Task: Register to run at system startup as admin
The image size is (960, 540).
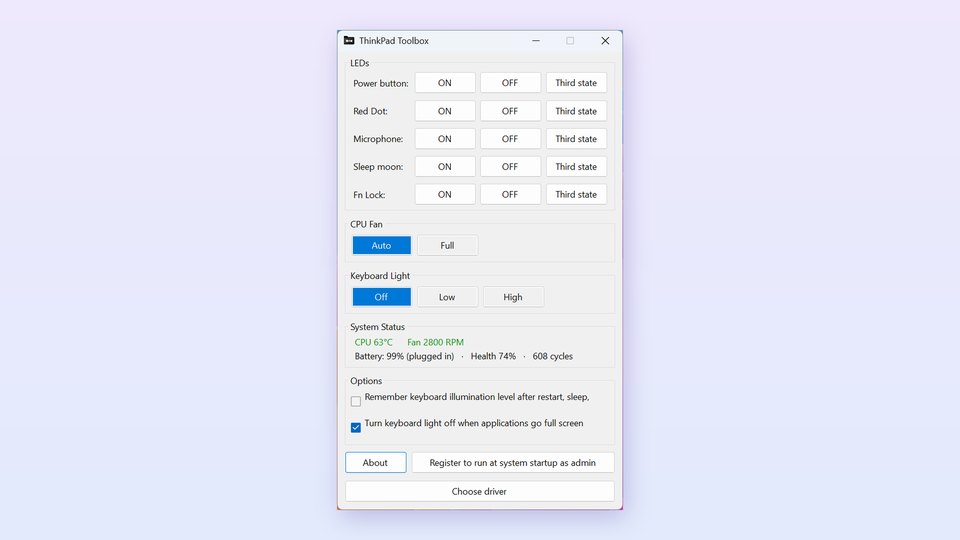Action: click(x=512, y=463)
